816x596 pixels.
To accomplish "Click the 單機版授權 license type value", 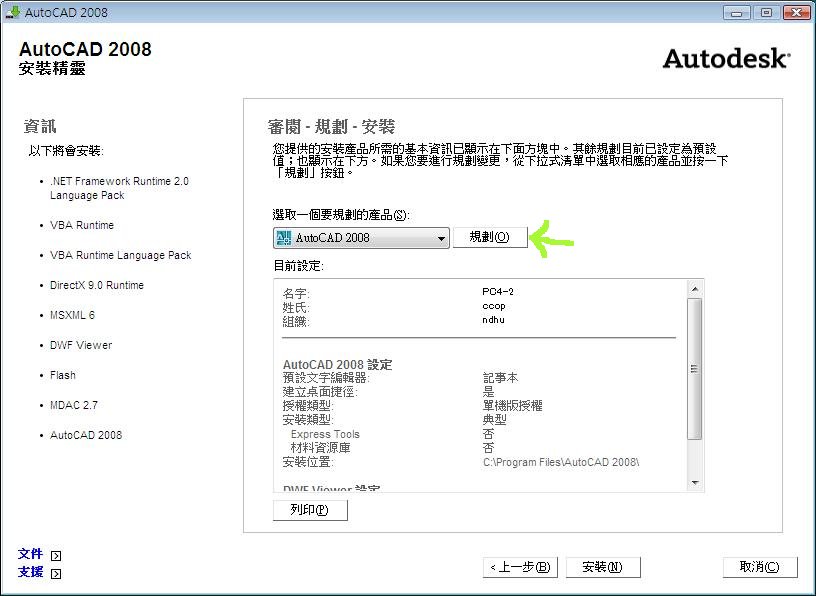I will click(513, 406).
